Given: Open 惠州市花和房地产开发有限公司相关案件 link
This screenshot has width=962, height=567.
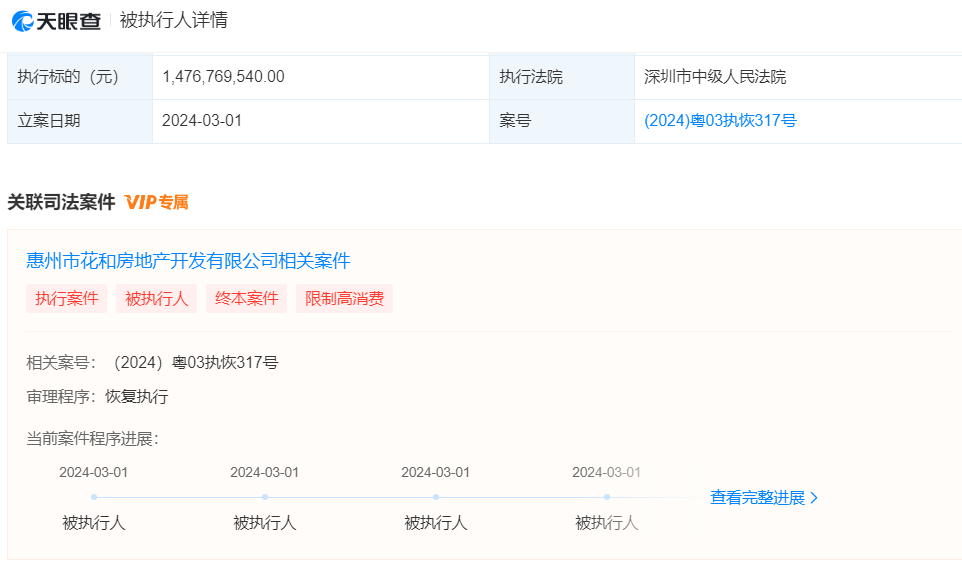Looking at the screenshot, I should pos(188,261).
